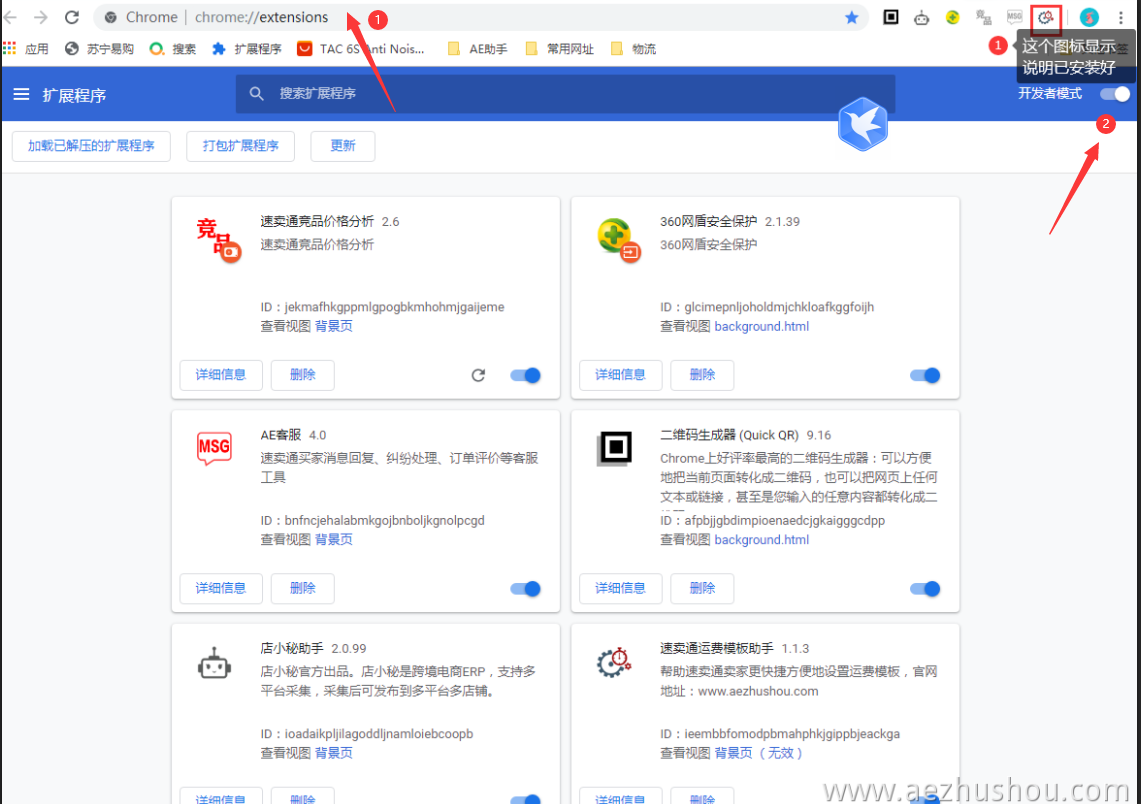Open the Chrome three-dot menu
Viewport: 1141px width, 804px height.
[x=1121, y=17]
